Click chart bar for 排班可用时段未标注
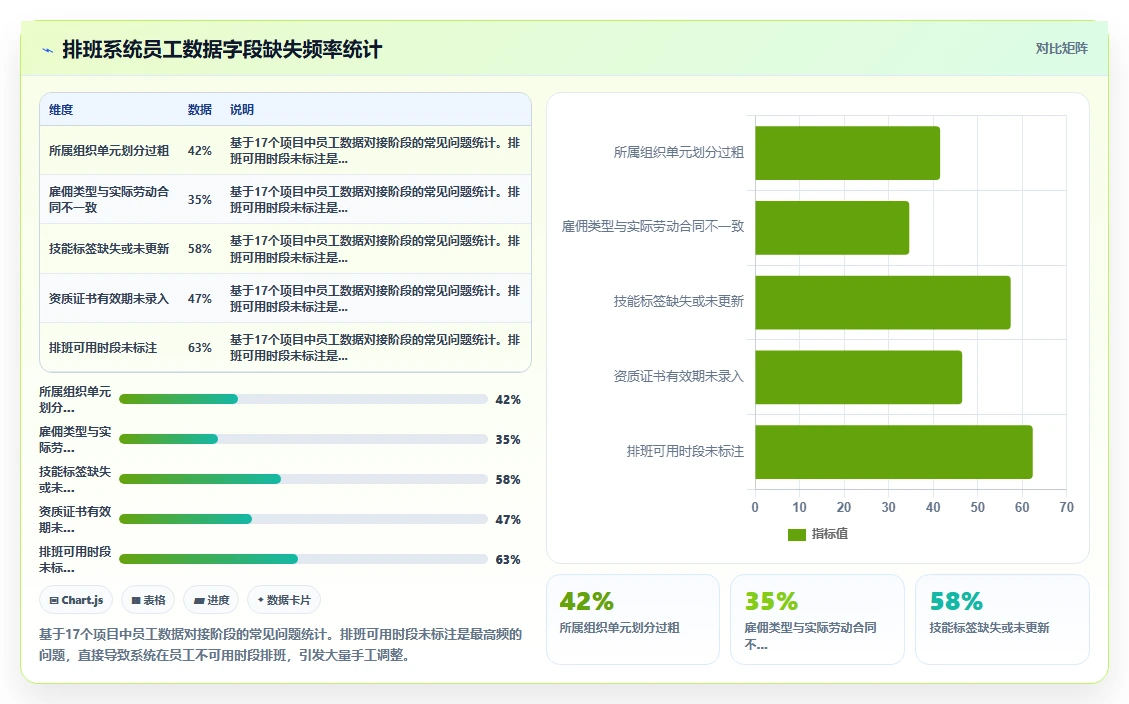1129x704 pixels. [894, 452]
